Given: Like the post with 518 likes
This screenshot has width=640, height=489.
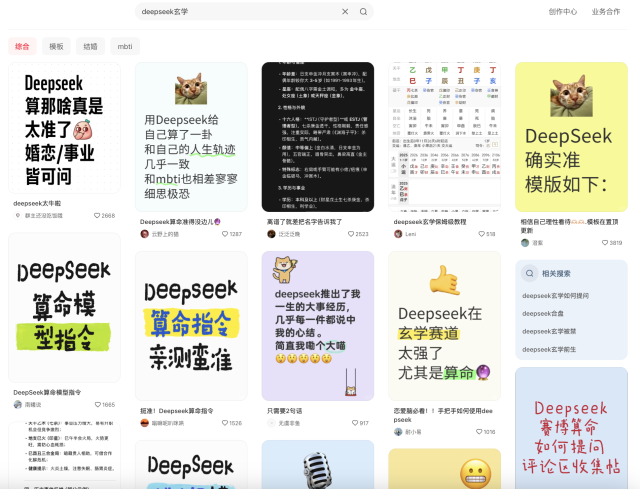Looking at the screenshot, I should pyautogui.click(x=481, y=234).
